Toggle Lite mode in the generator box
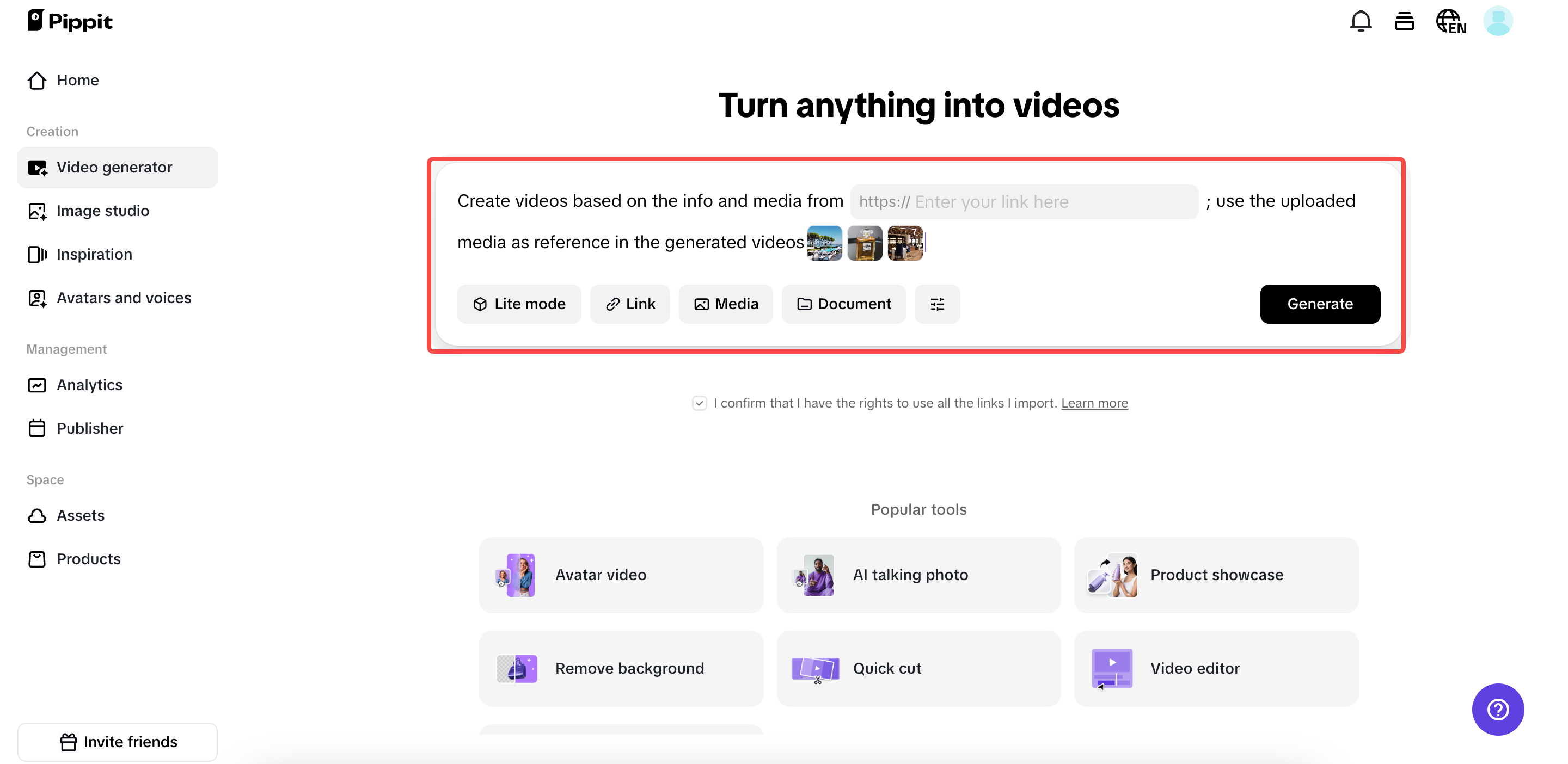Image resolution: width=1568 pixels, height=764 pixels. click(519, 304)
